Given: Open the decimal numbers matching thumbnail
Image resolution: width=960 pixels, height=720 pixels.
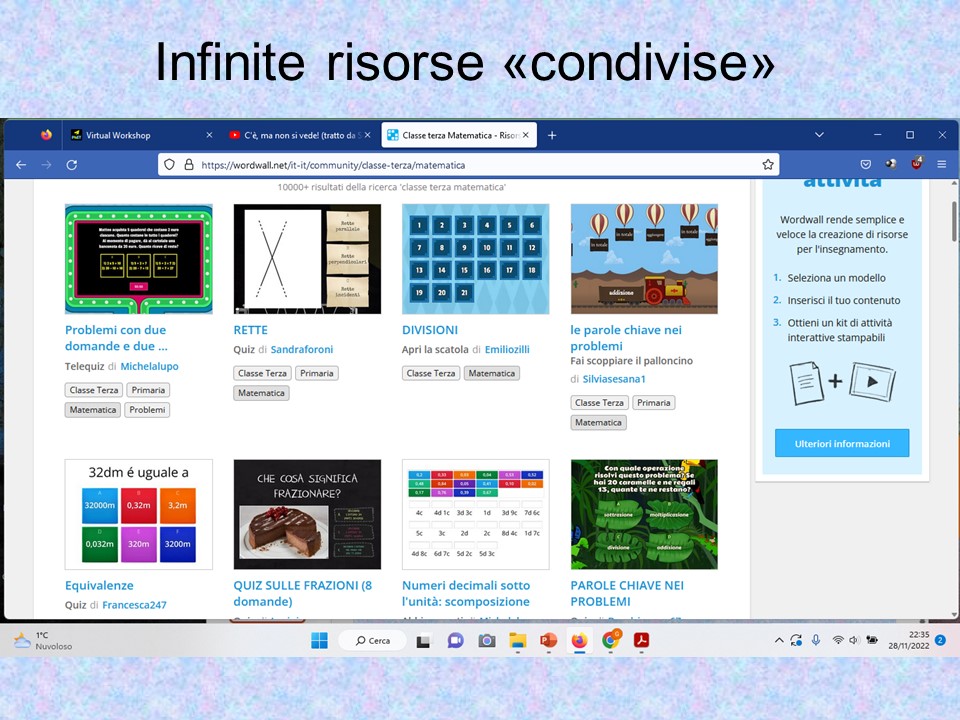Looking at the screenshot, I should pyautogui.click(x=476, y=514).
